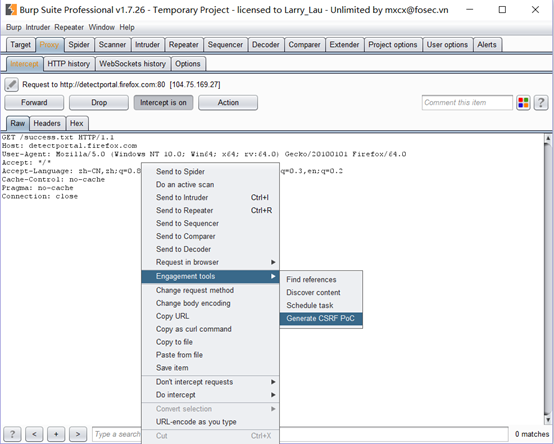Select Find references in submenu

321,279
